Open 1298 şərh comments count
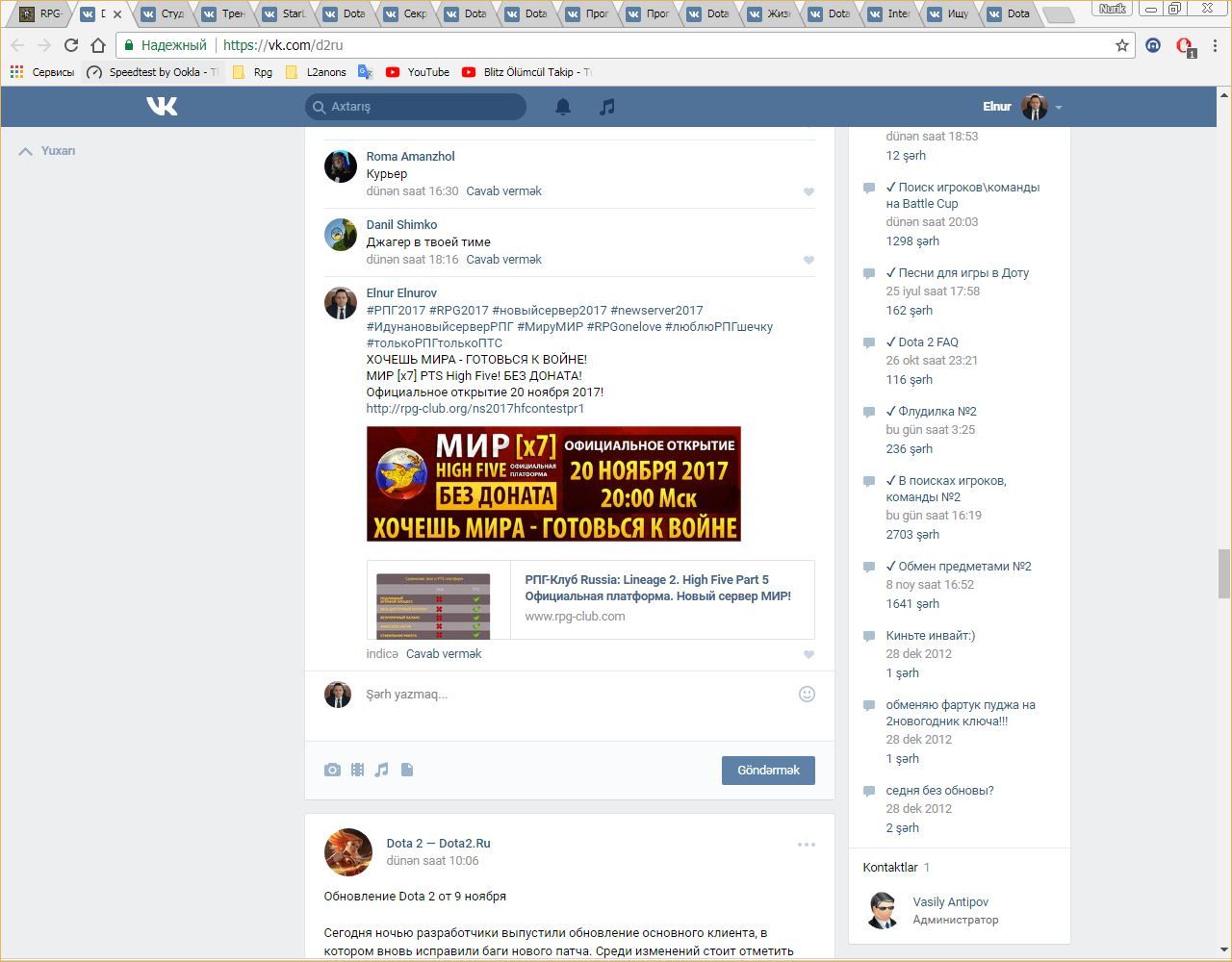Screen dimensions: 1232x962 coord(912,241)
